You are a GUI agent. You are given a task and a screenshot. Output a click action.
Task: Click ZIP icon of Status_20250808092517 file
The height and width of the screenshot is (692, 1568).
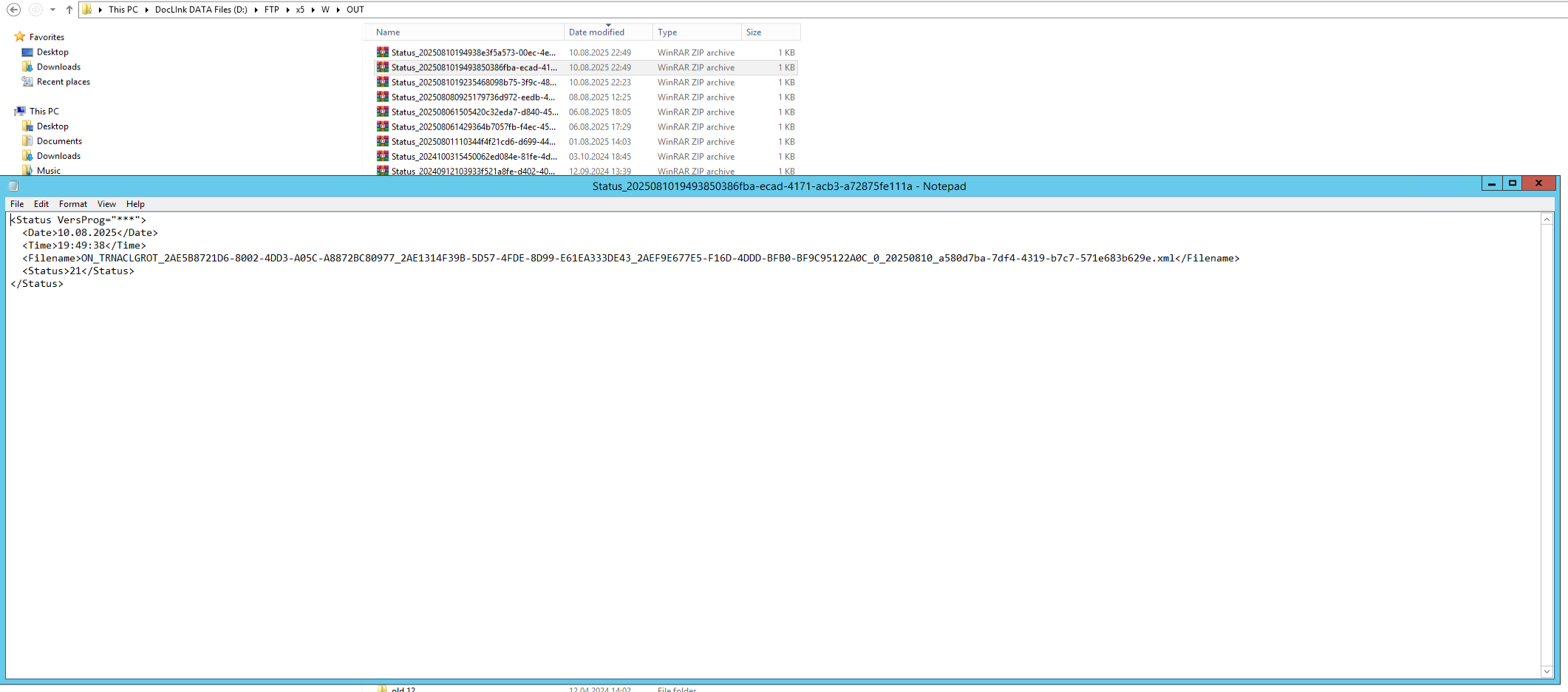[382, 96]
